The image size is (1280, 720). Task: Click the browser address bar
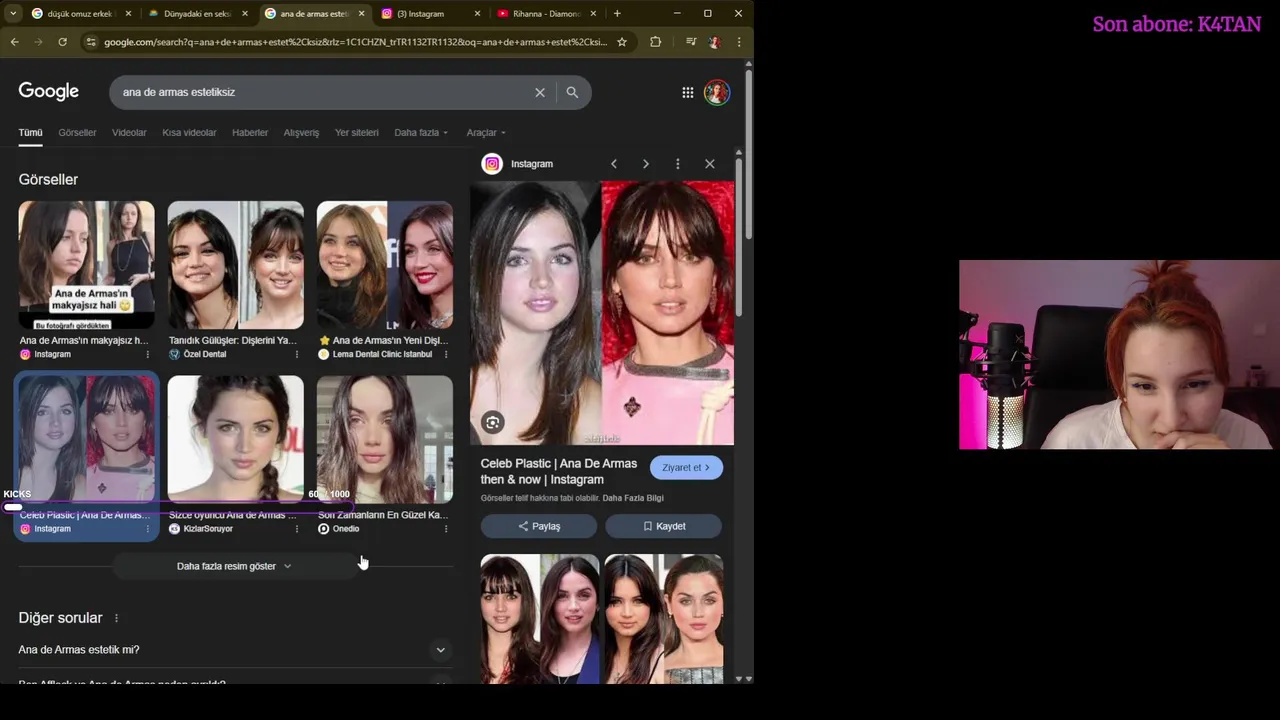pos(355,42)
